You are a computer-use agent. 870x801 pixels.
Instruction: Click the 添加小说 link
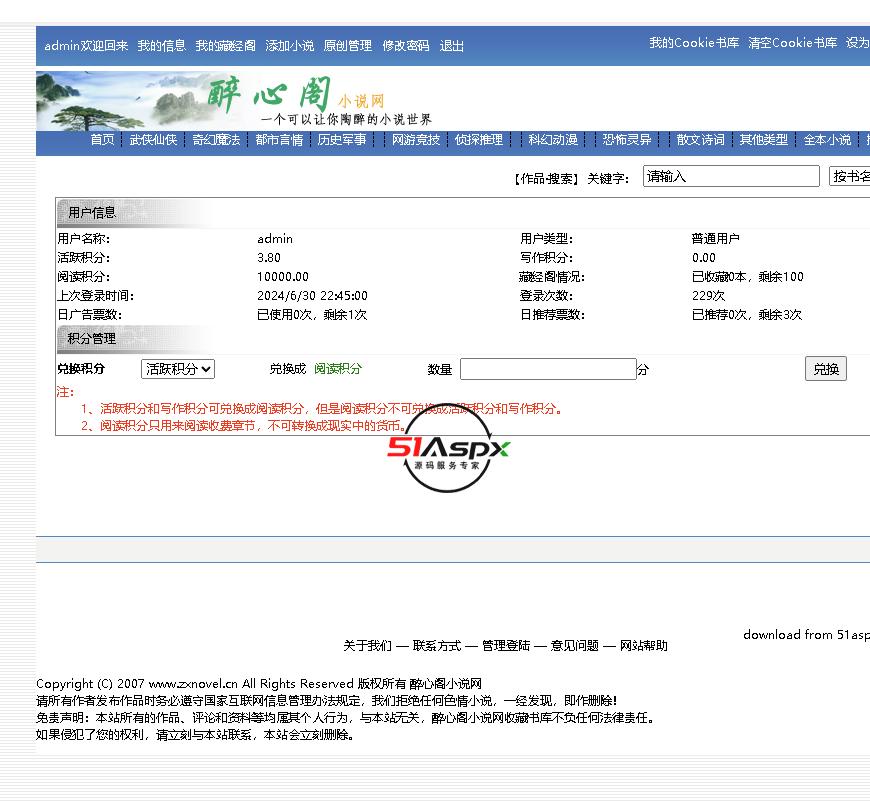click(x=289, y=46)
